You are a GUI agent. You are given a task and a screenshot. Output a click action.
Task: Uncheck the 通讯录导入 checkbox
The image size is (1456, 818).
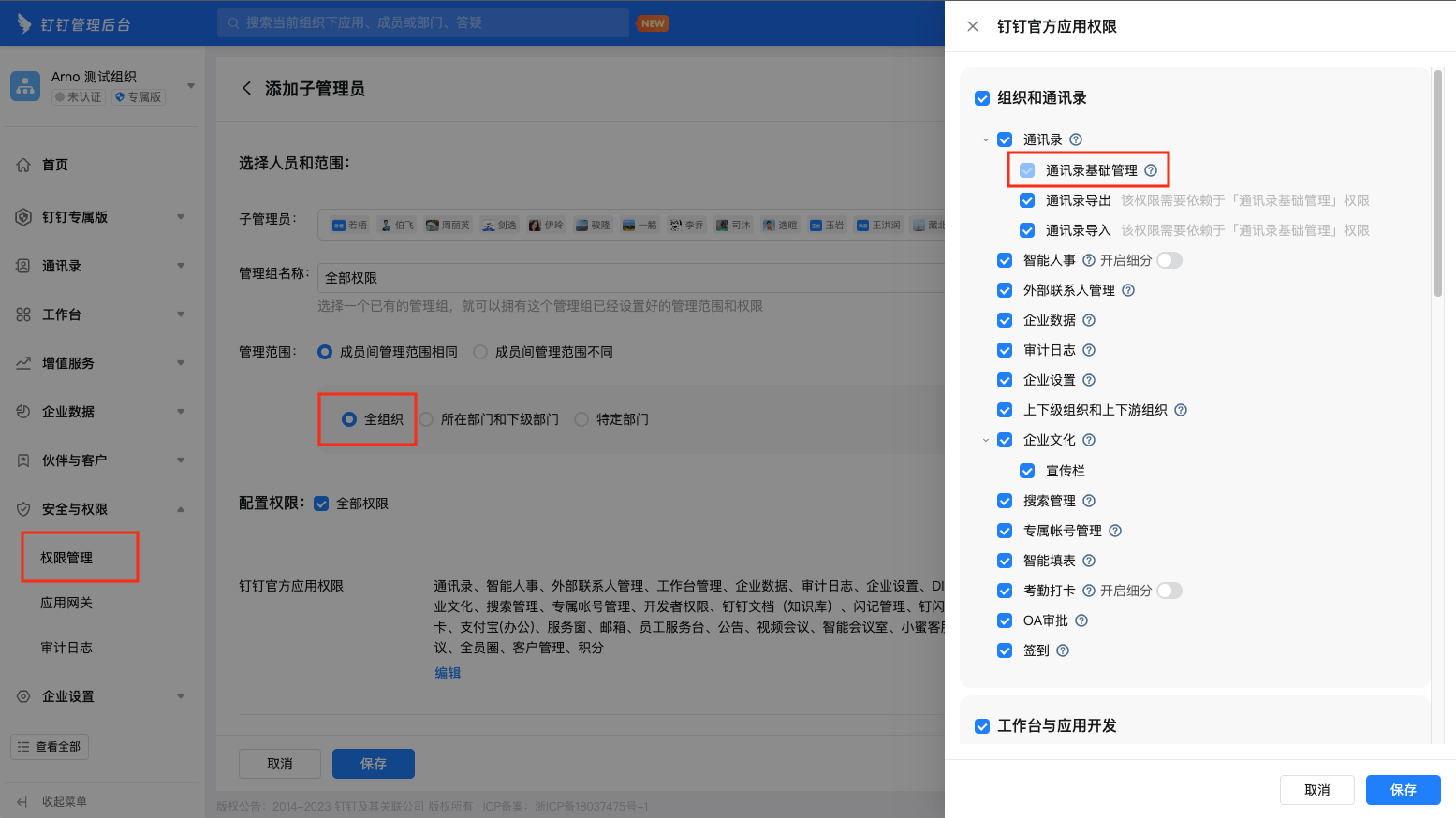[1027, 230]
